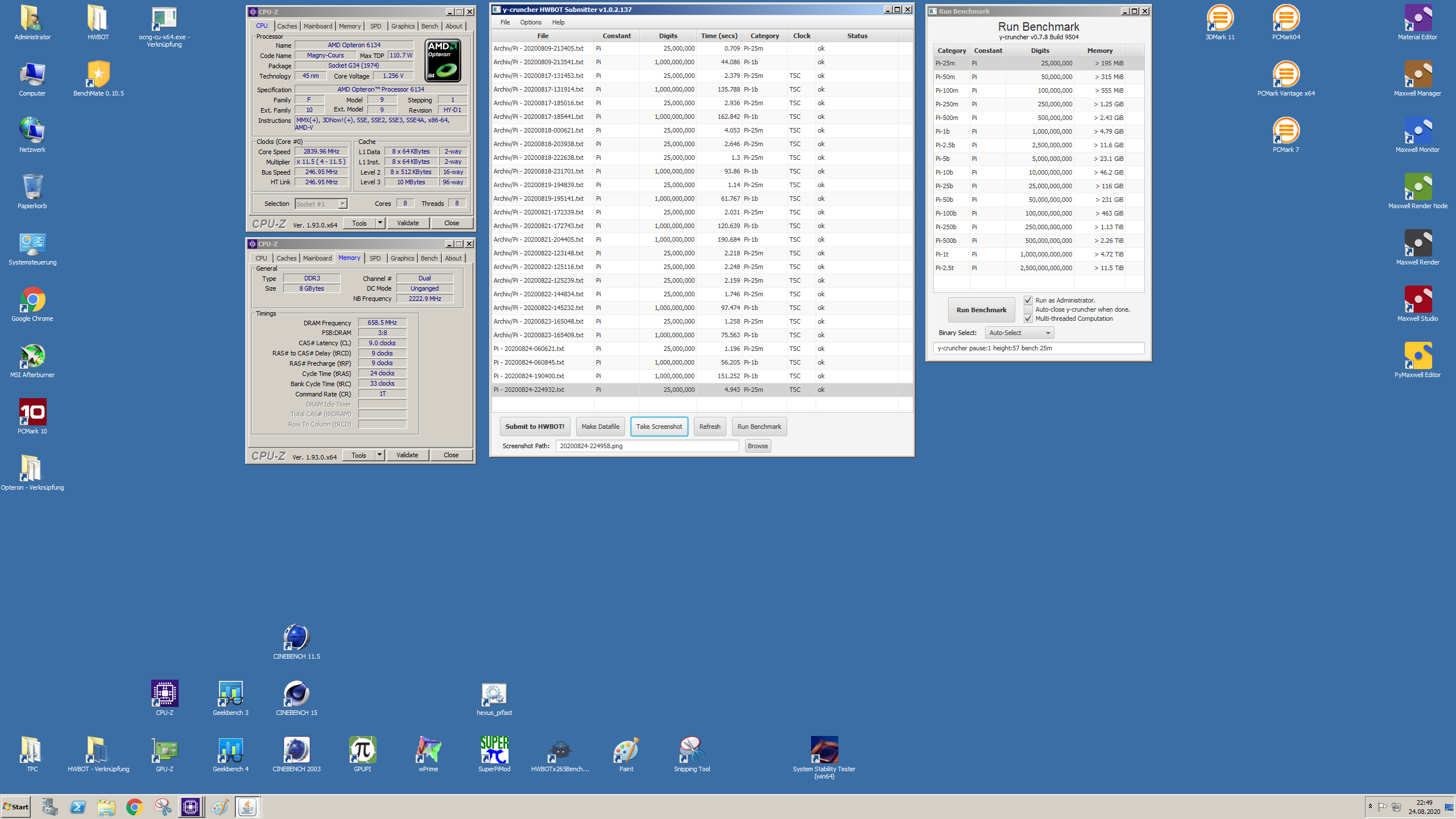Click the Java app icon in taskbar
Image resolution: width=1456 pixels, height=819 pixels.
[247, 807]
